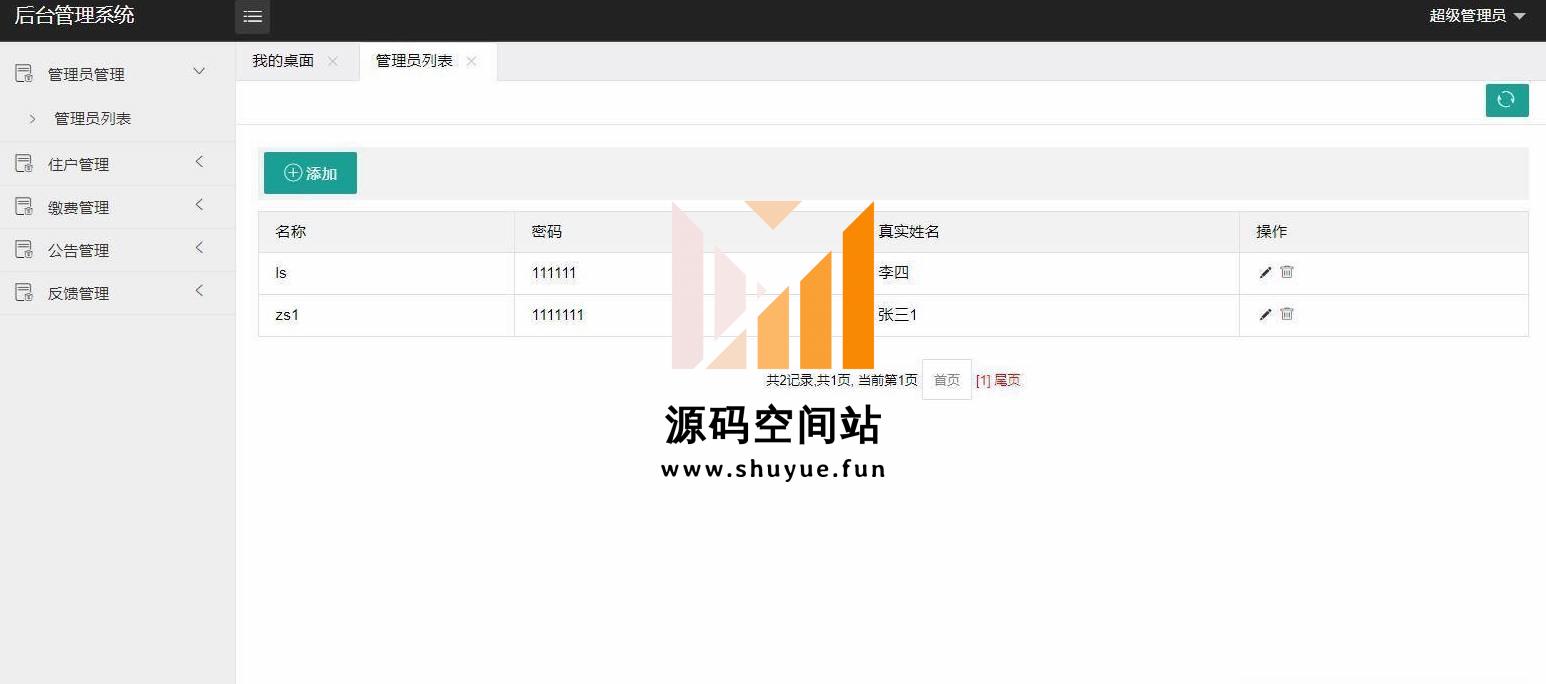The height and width of the screenshot is (684, 1546).
Task: Collapse the 管理员管理 menu chevron
Action: [x=199, y=71]
